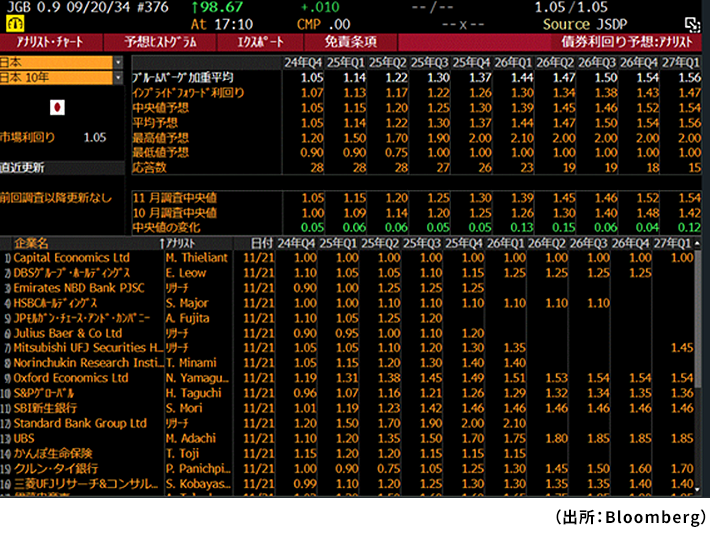Click analyst name T. Toji
Image resolution: width=710 pixels, height=538 pixels.
coord(182,453)
